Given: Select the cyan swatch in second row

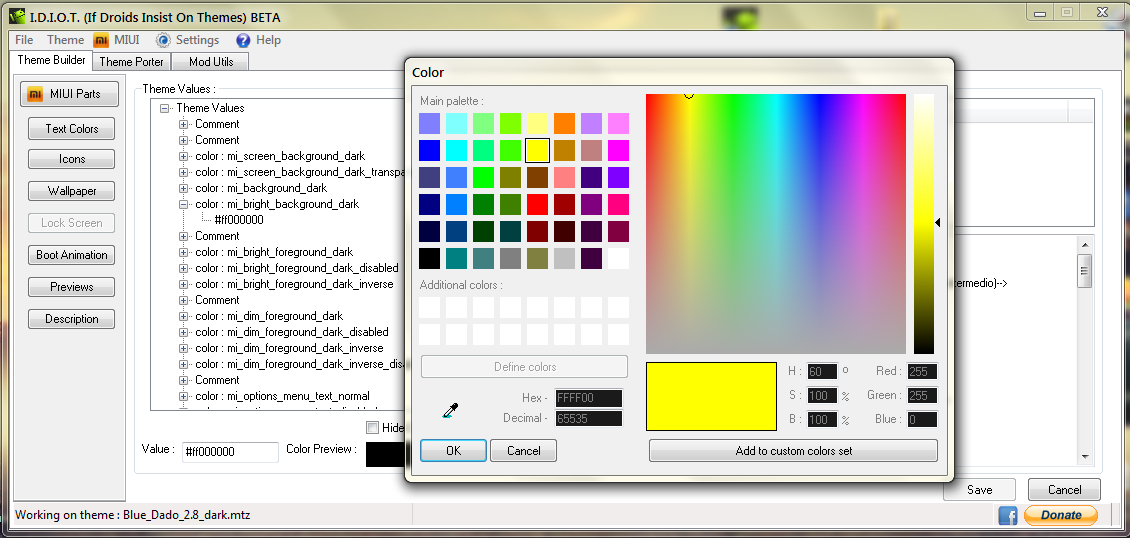Looking at the screenshot, I should (x=456, y=151).
